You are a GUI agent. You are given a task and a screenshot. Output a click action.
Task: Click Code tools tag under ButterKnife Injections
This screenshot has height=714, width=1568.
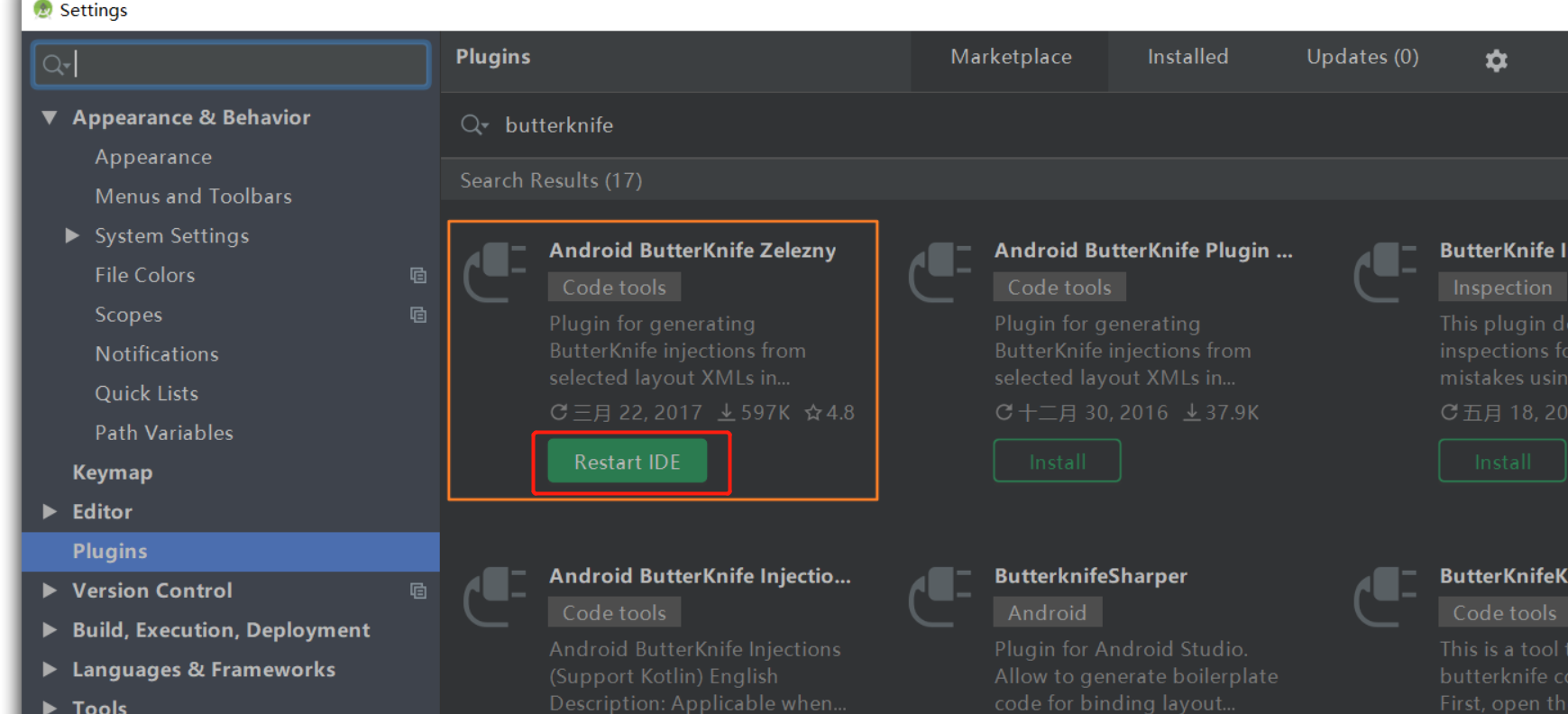tap(614, 613)
